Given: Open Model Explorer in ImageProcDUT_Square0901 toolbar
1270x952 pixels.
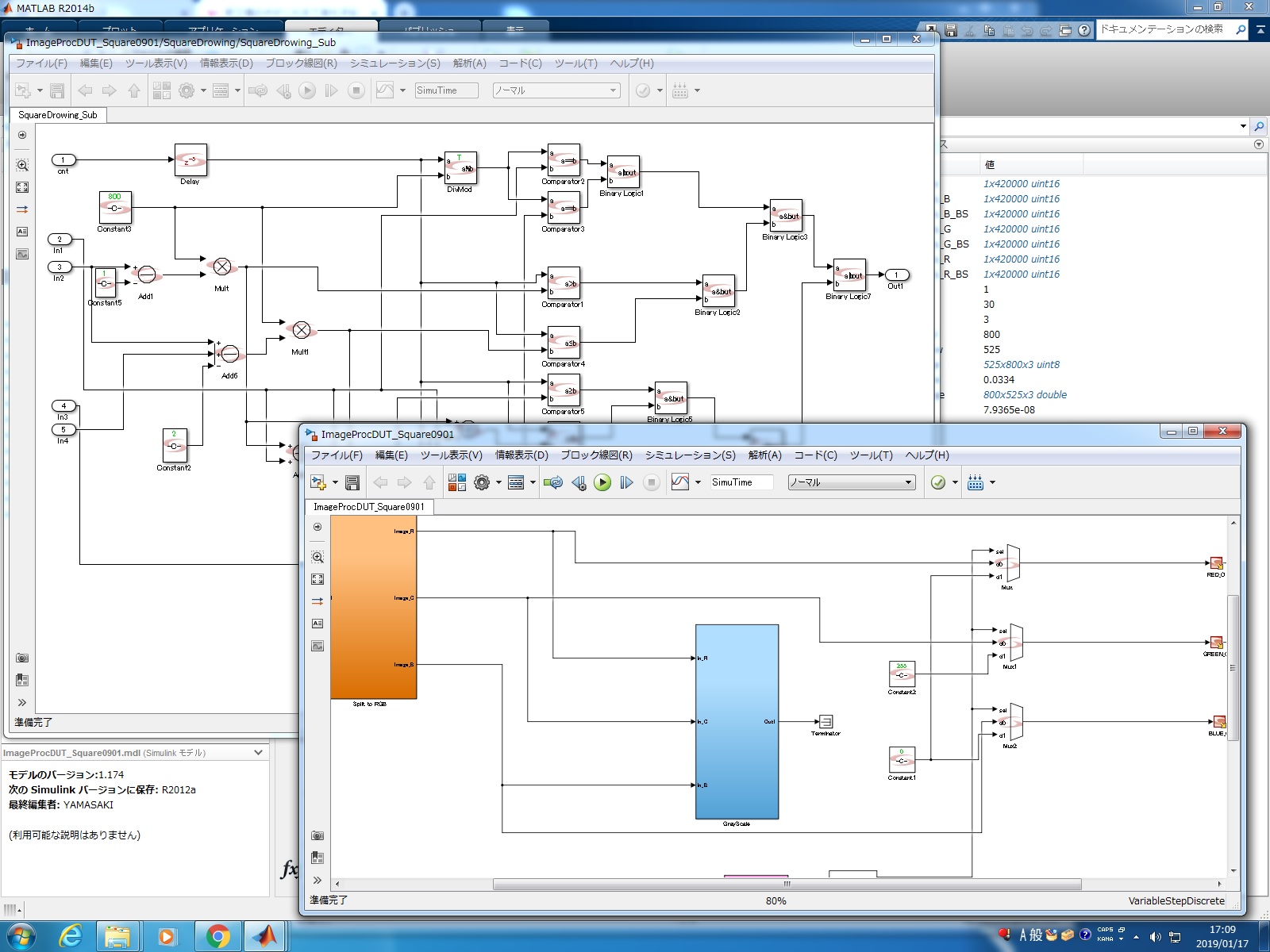Looking at the screenshot, I should click(x=516, y=482).
